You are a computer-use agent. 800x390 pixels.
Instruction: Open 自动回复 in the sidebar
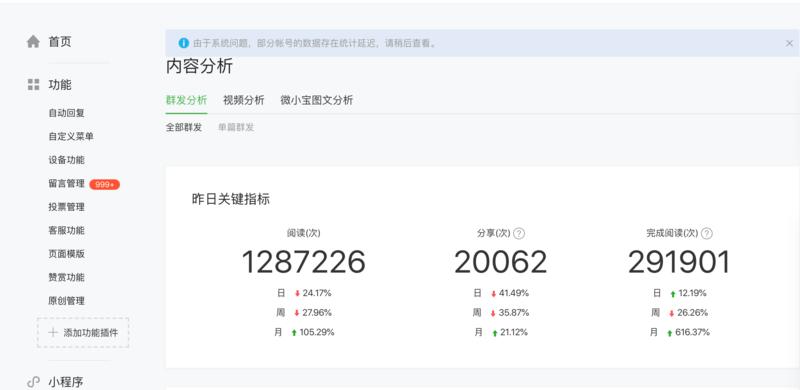pos(66,113)
